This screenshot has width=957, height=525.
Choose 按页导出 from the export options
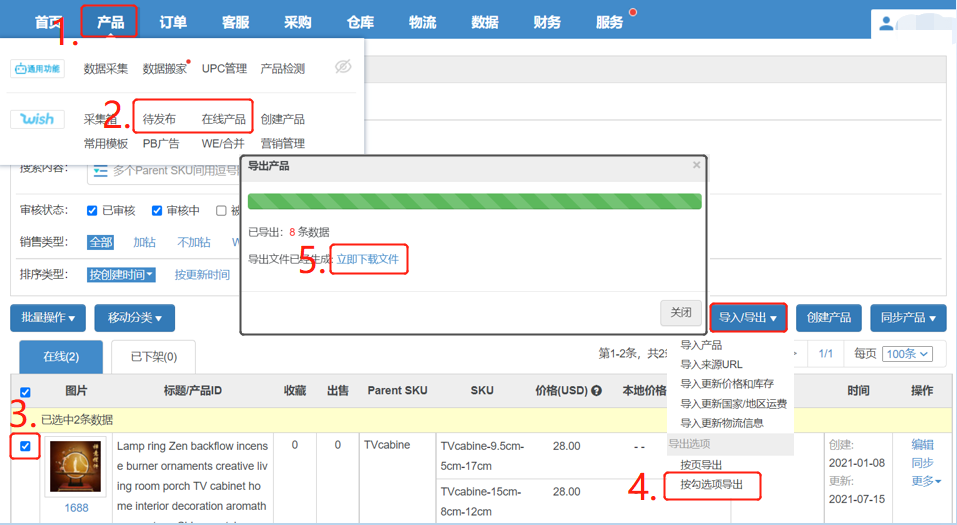pos(701,465)
